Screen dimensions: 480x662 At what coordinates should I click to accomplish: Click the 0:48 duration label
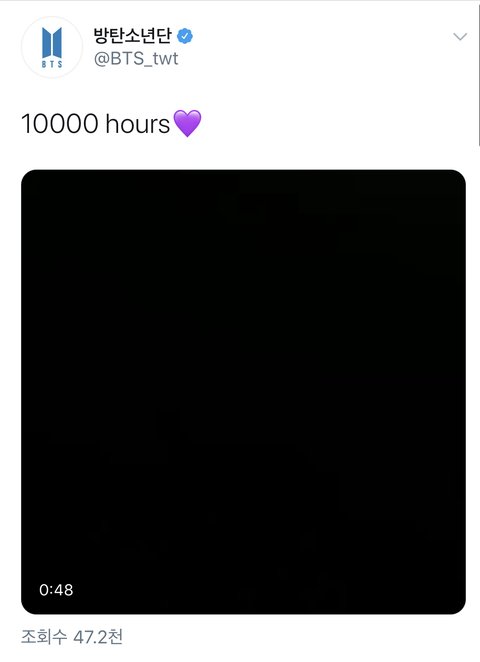pyautogui.click(x=56, y=590)
